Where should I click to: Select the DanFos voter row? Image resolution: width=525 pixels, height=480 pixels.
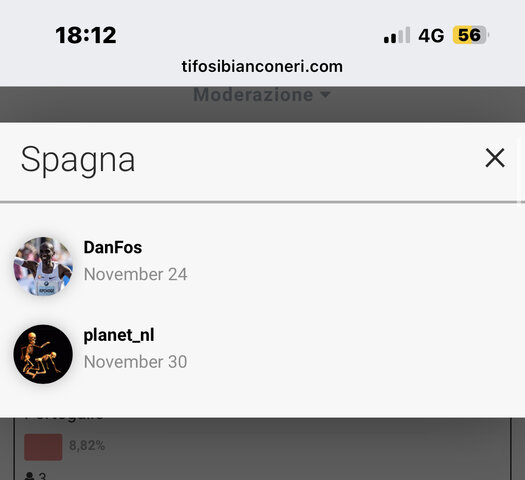click(x=262, y=266)
